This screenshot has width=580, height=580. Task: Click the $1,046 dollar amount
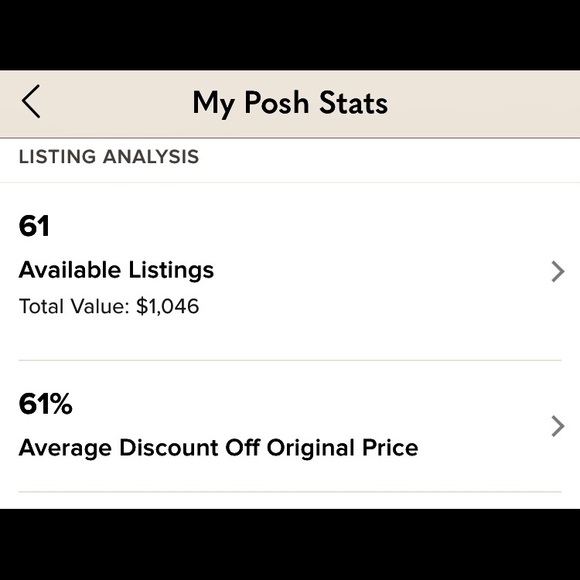coord(168,307)
